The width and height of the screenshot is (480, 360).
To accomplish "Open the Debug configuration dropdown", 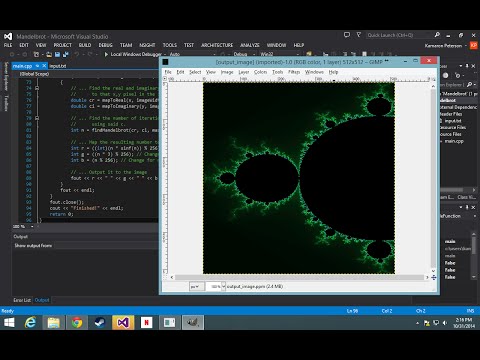I will [243, 54].
